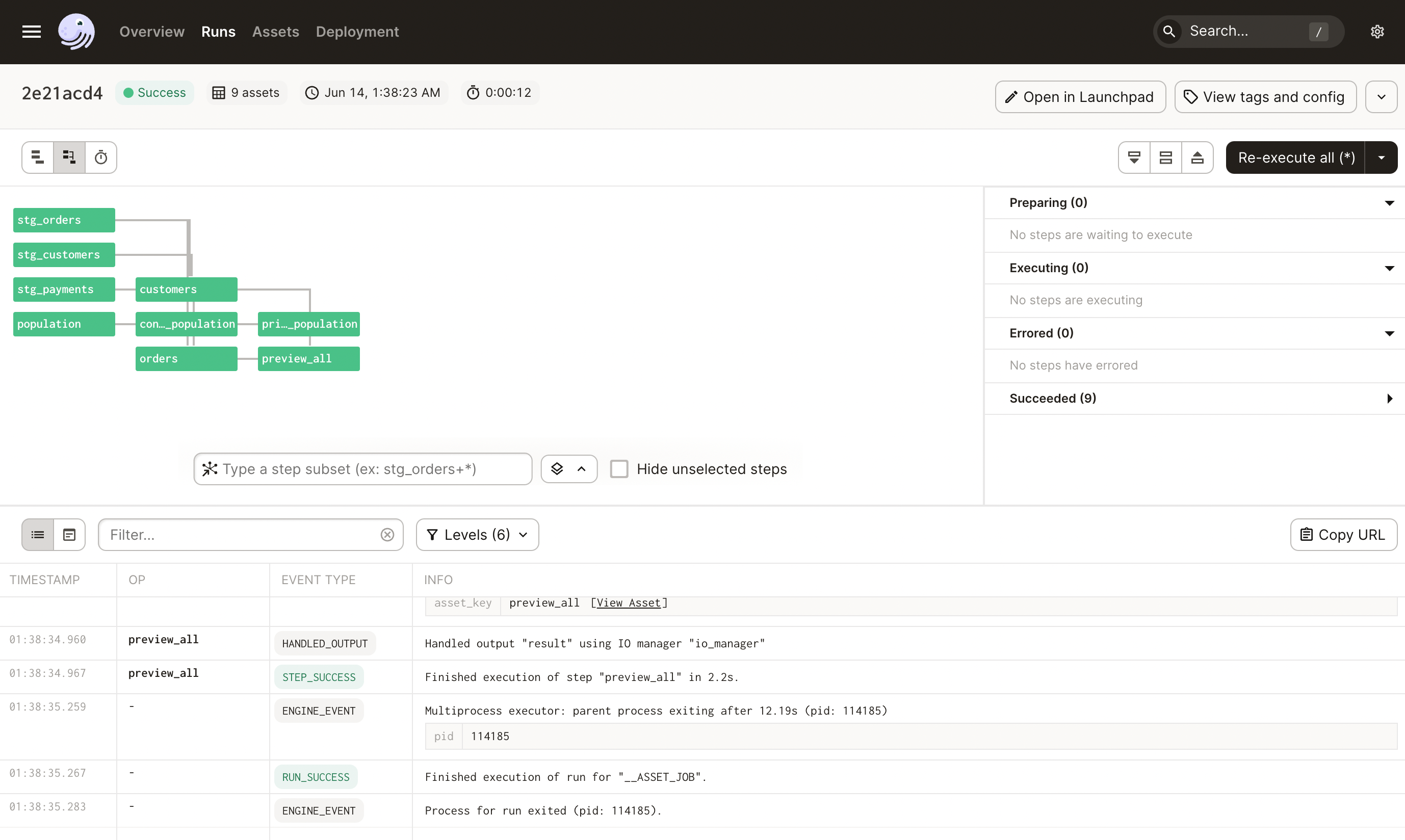Click the Dagster logo
Viewport: 1405px width, 840px height.
coord(76,32)
